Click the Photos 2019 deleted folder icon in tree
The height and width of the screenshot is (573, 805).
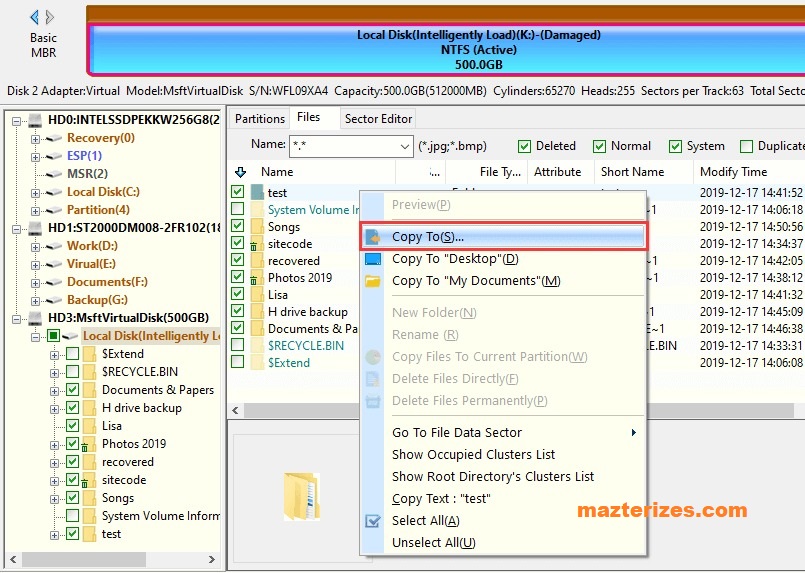(x=88, y=444)
